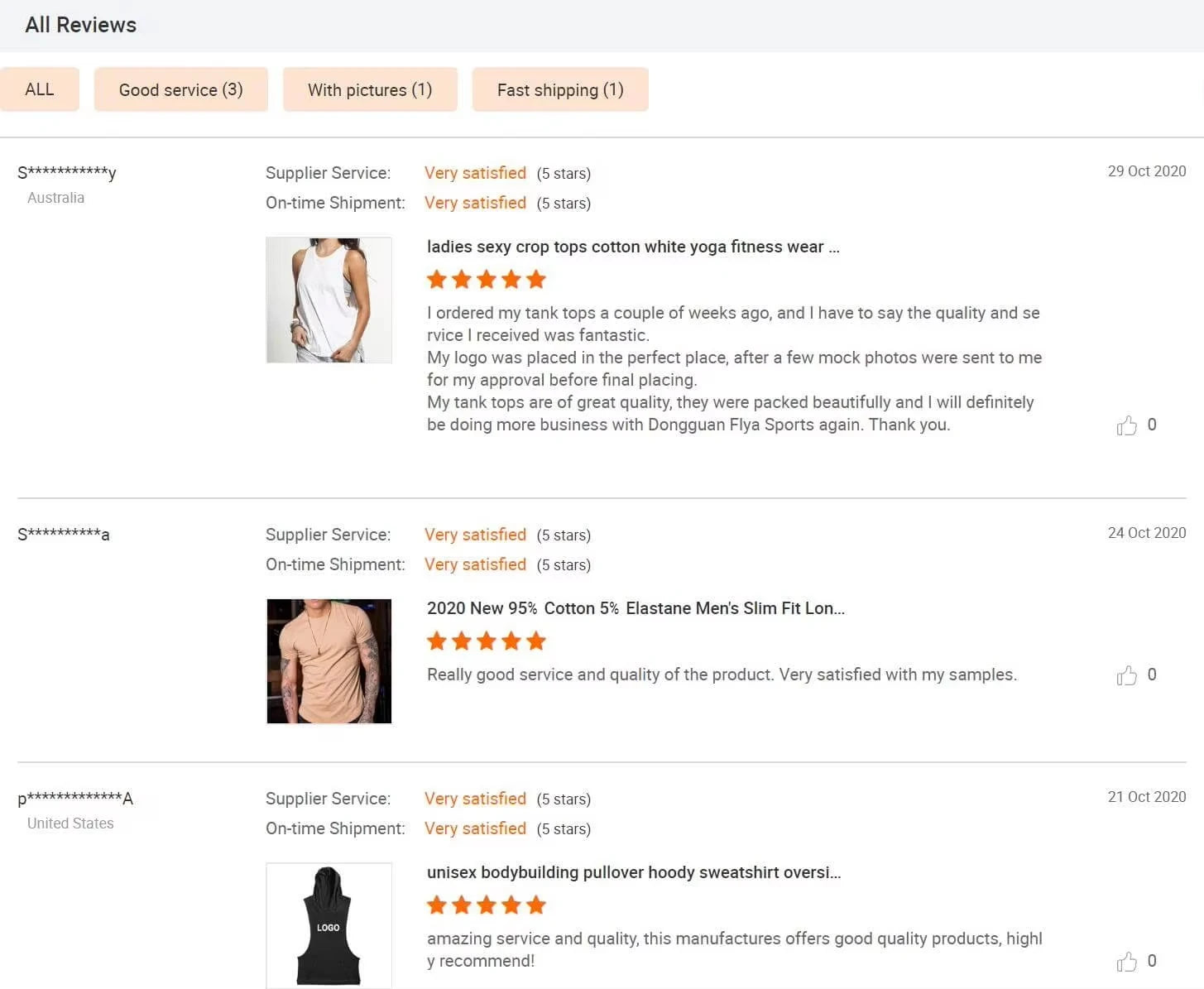
Task: Open the black LOGO hoodie thumbnail
Action: [329, 924]
